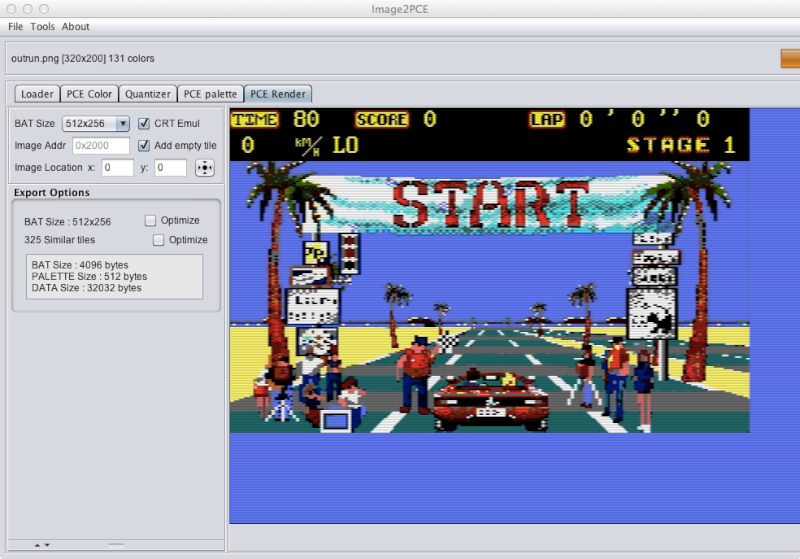
Task: Click the Image Addr field
Action: click(x=101, y=145)
